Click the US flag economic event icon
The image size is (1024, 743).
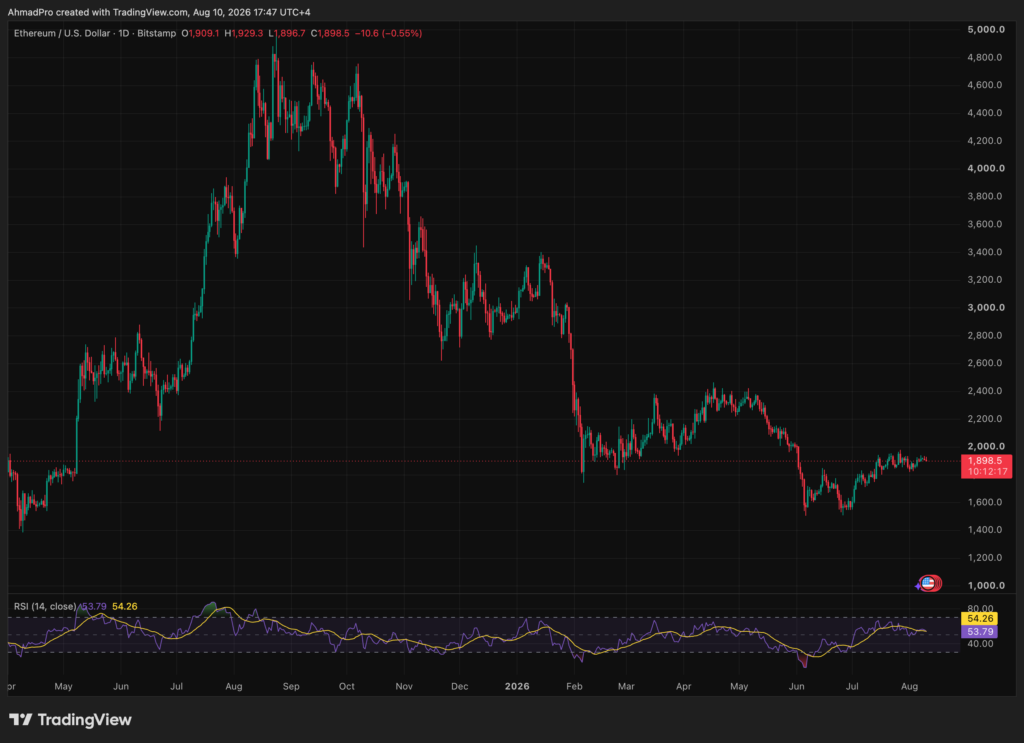tap(929, 583)
